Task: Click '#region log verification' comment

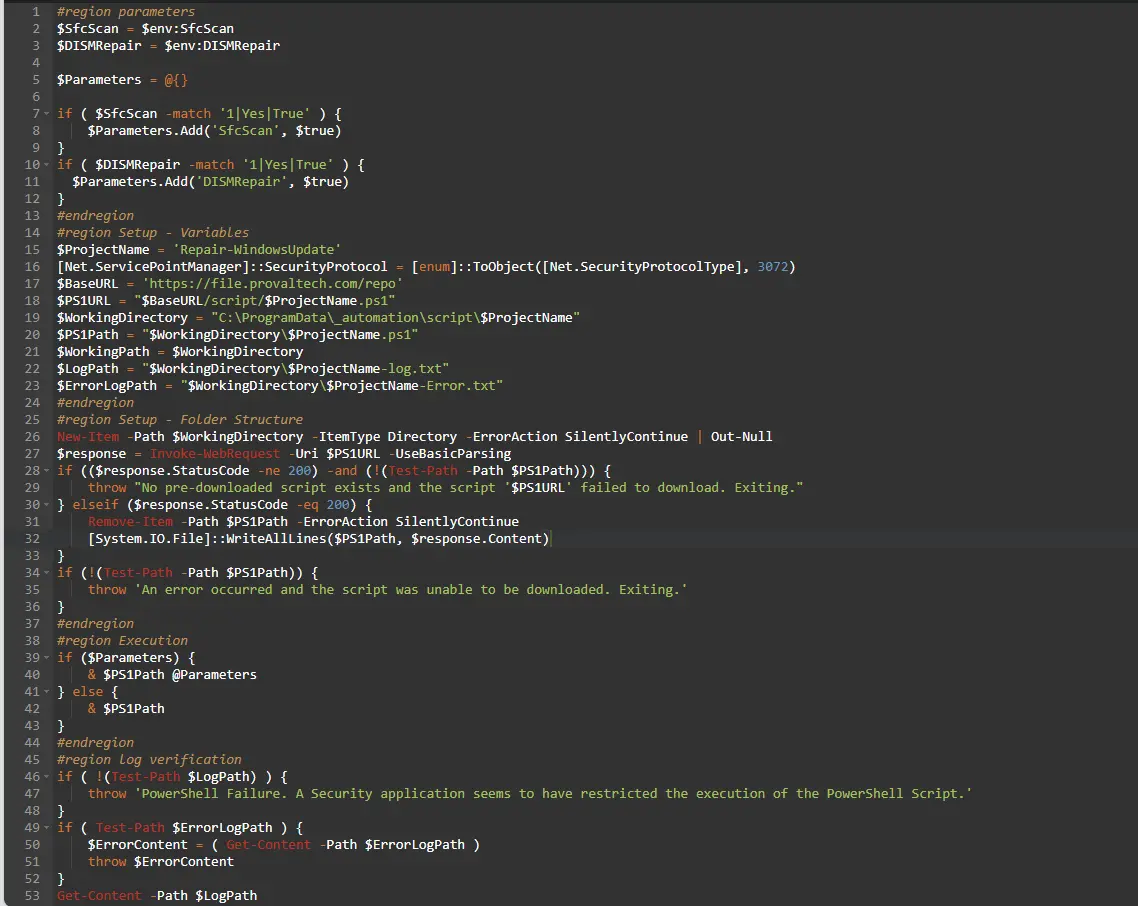Action: pyautogui.click(x=149, y=759)
